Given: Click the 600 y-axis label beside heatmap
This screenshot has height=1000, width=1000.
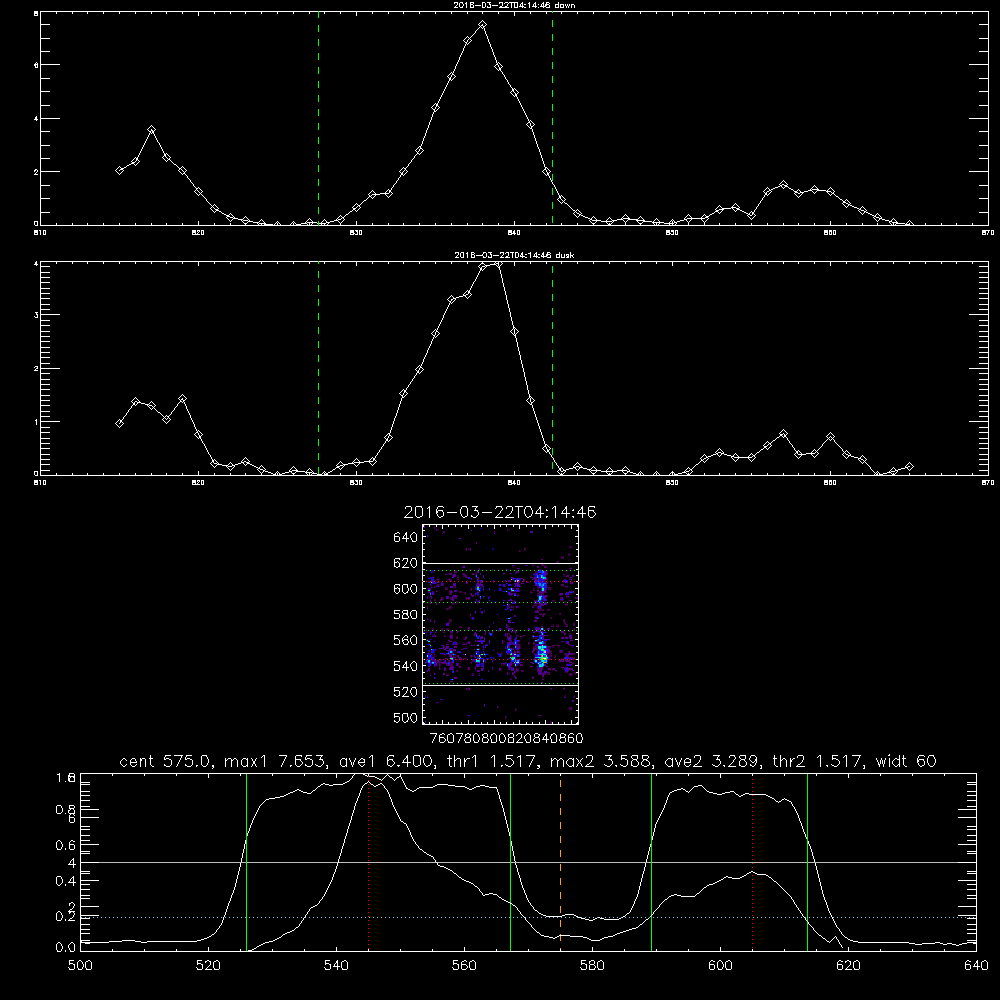Looking at the screenshot, I should click(406, 589).
